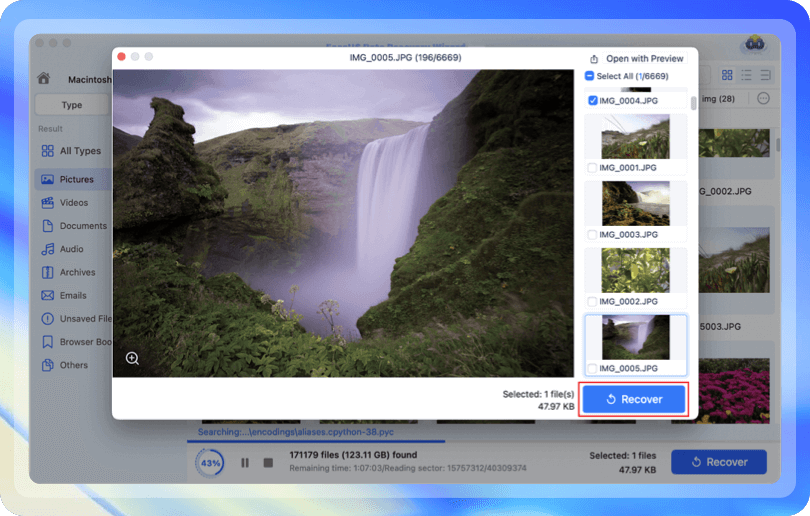Close the preview dialog with the red button
Screen dimensions: 810x516
coord(121,56)
